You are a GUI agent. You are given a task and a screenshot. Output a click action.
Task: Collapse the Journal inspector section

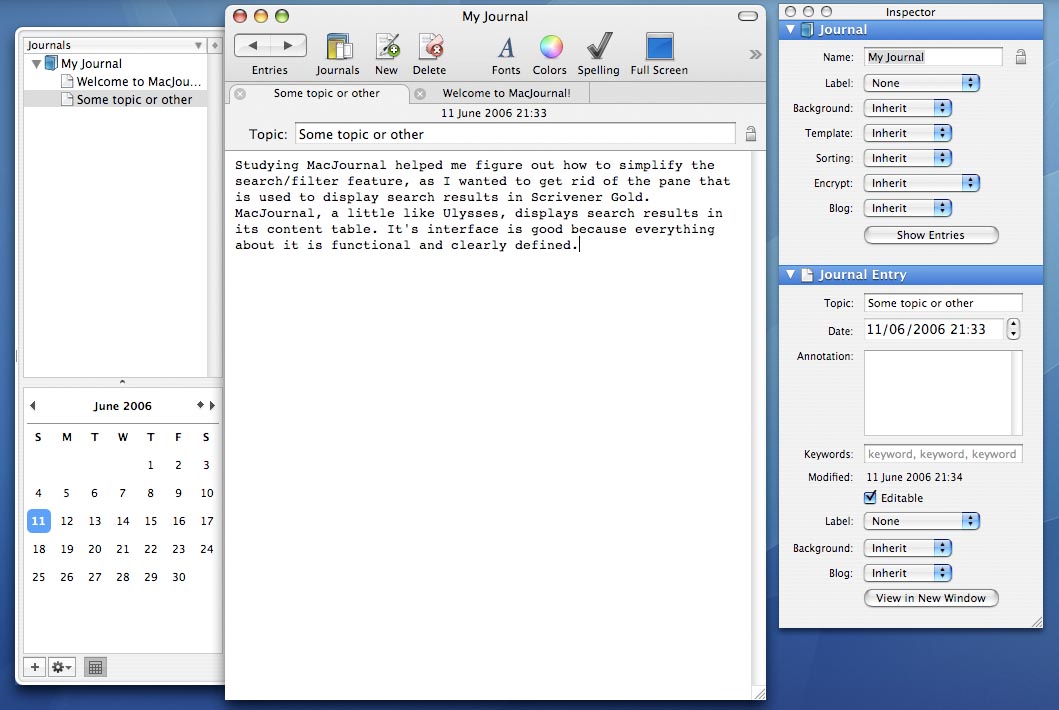point(790,30)
